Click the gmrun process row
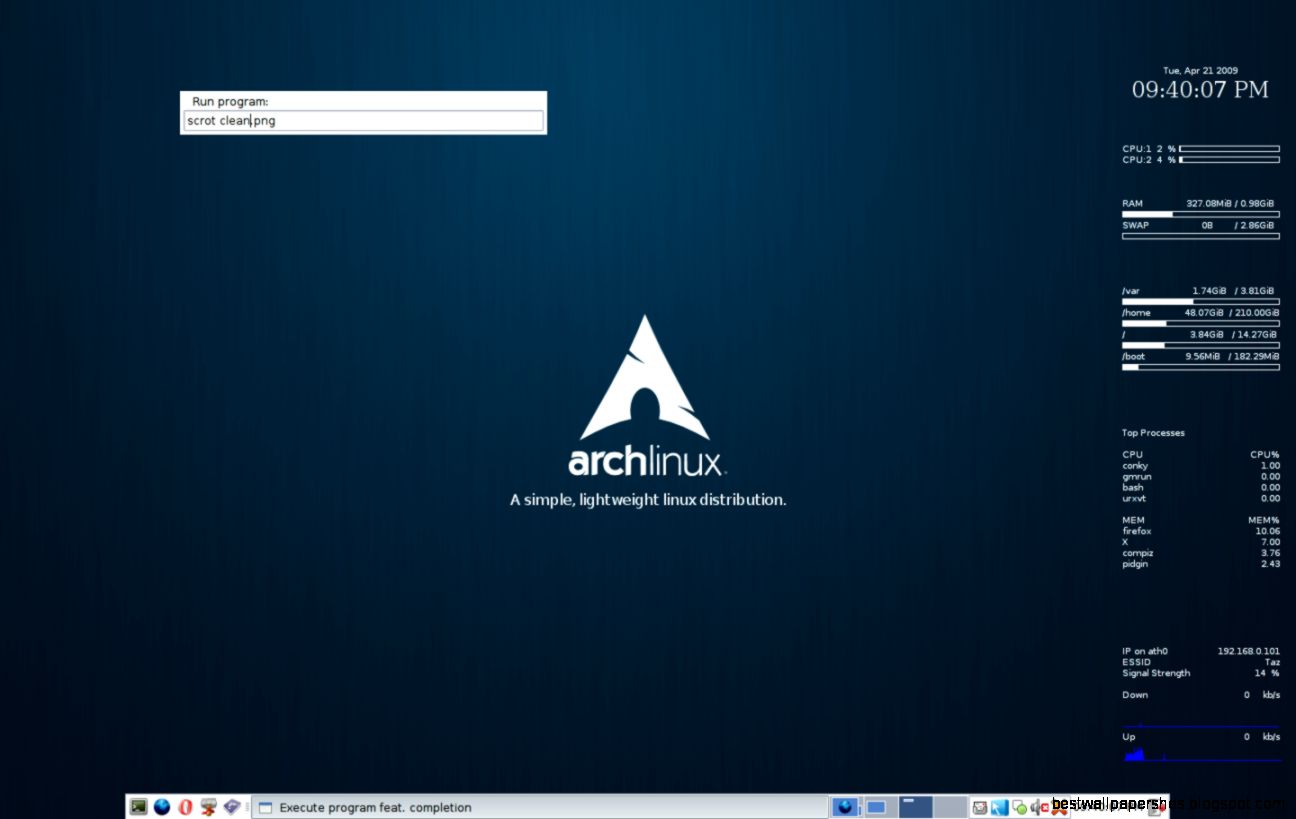Viewport: 1296px width, 819px height. click(1200, 477)
